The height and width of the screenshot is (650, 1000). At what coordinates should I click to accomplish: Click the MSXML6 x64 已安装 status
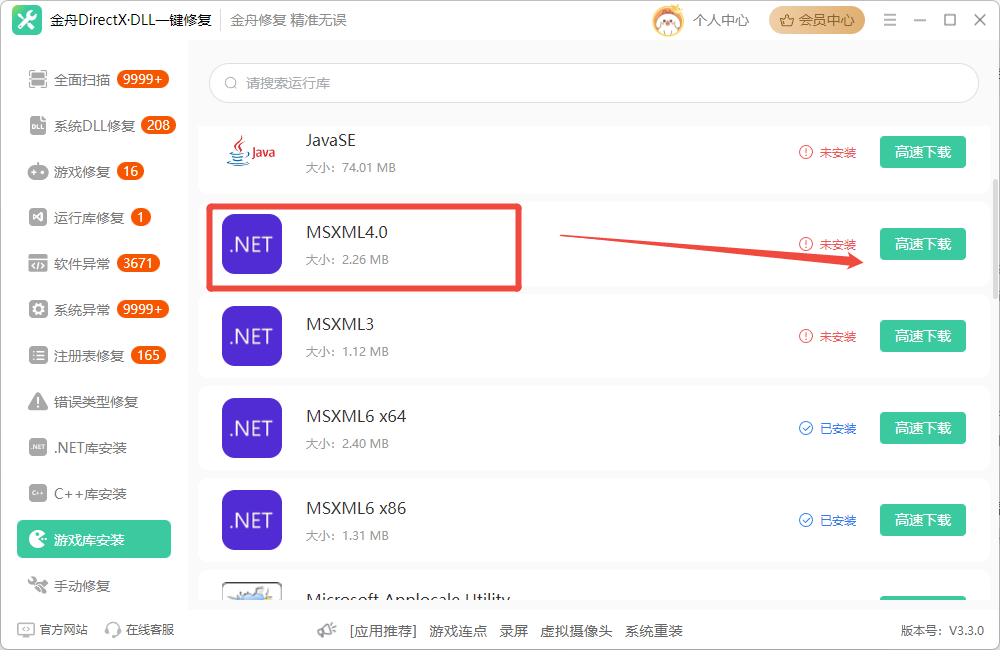pos(827,428)
